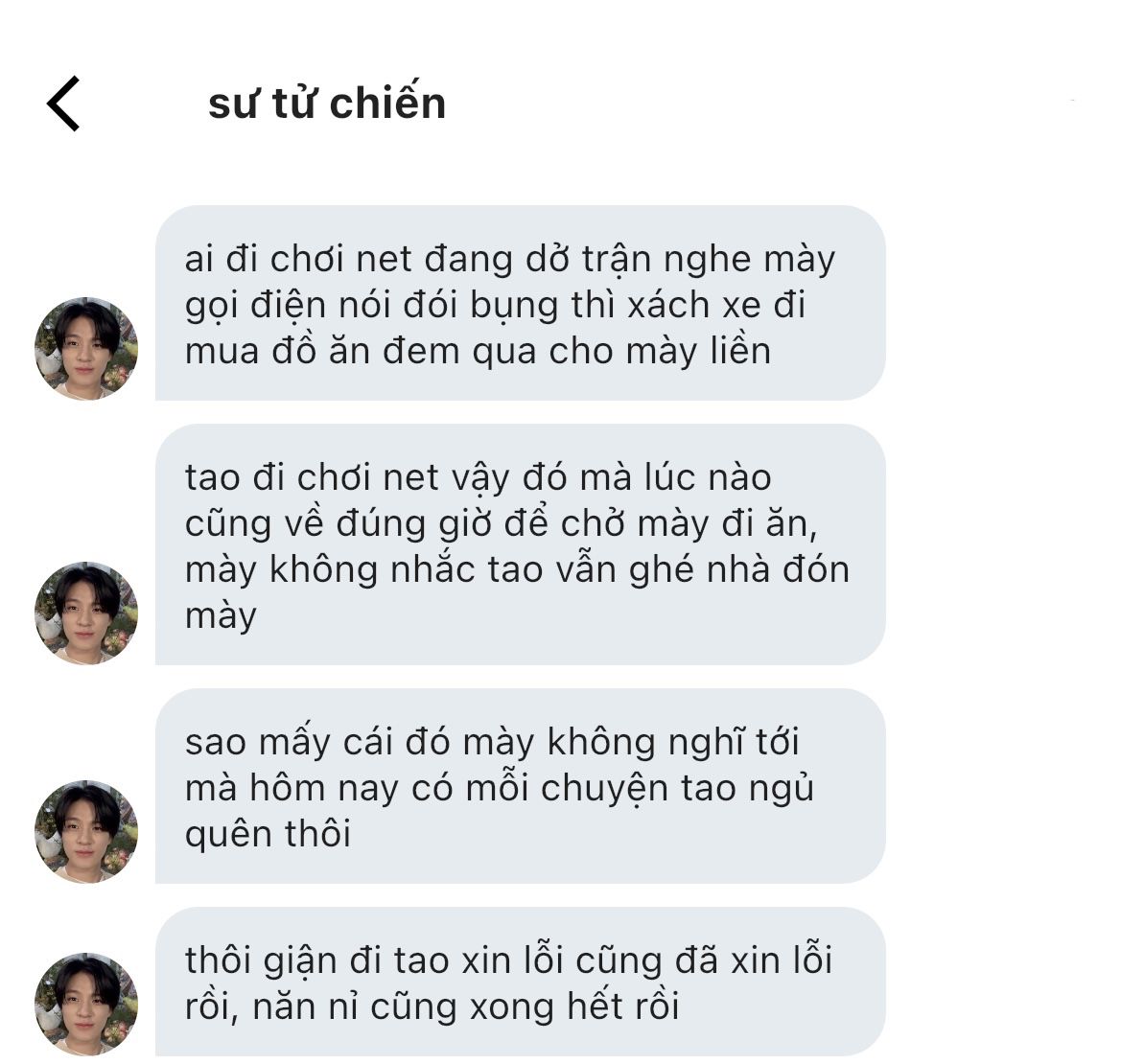
Task: Select message starting 'ai đi chơi net'
Action: 521,303
